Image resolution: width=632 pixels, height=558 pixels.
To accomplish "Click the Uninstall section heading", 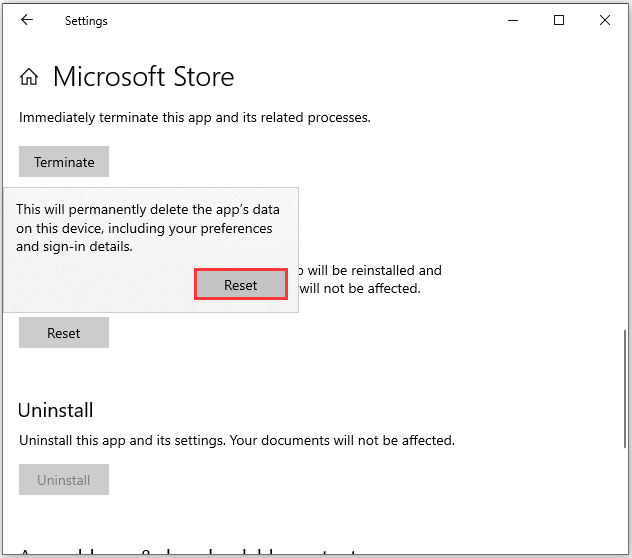I will (56, 410).
